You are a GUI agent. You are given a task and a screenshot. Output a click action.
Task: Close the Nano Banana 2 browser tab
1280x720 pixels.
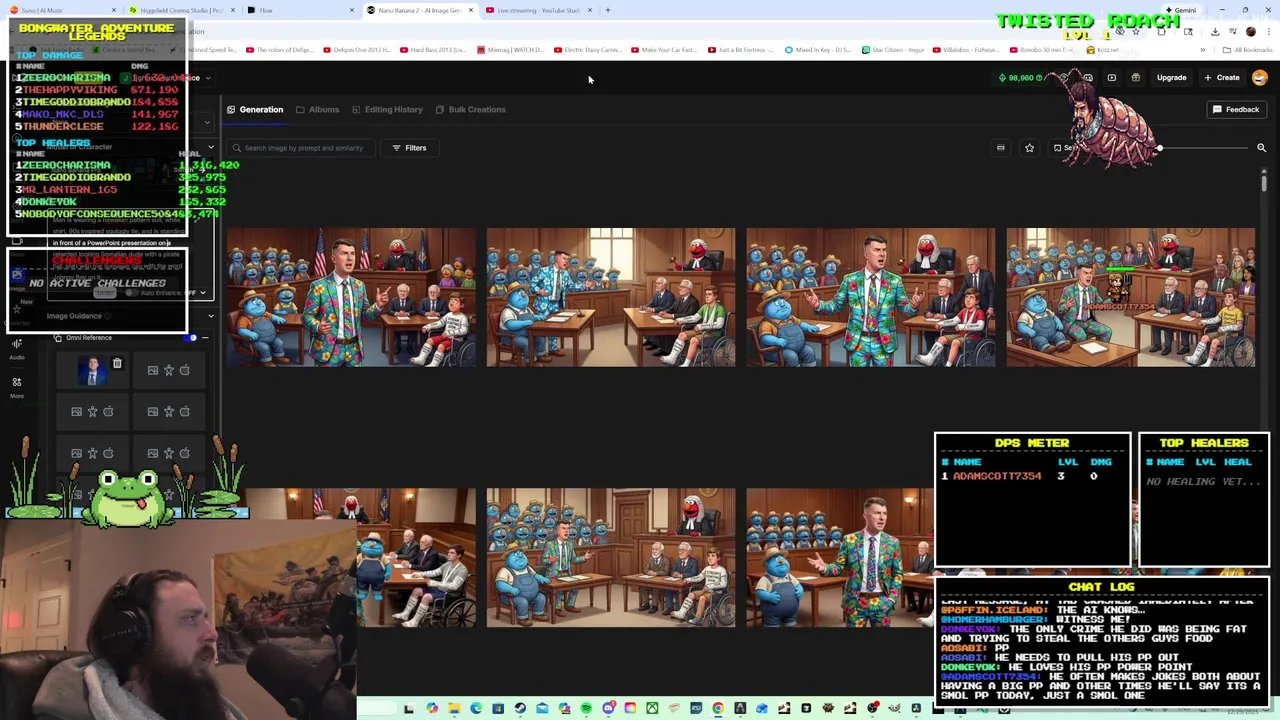coord(470,10)
